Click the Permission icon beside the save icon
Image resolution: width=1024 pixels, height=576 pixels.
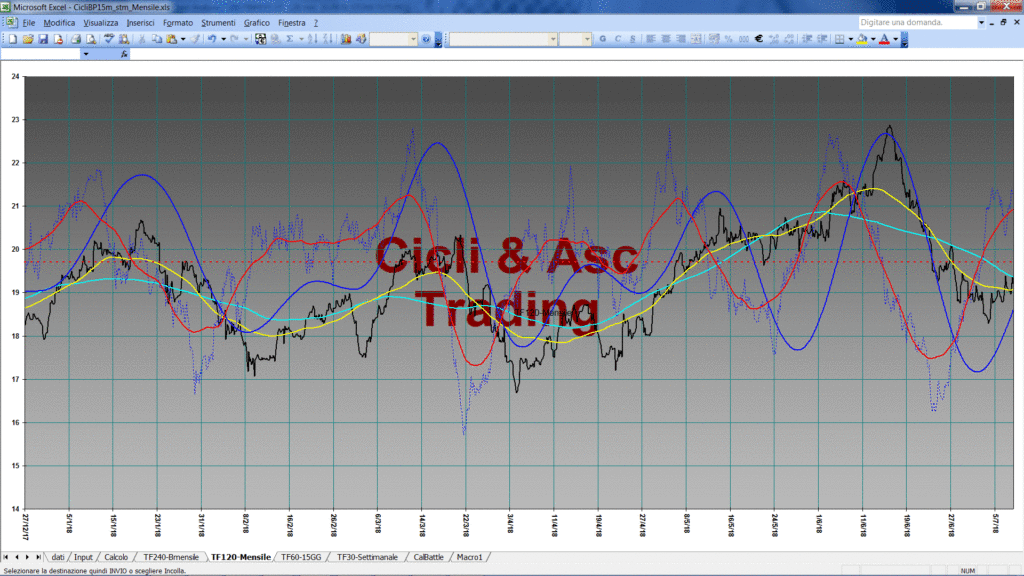(x=58, y=39)
